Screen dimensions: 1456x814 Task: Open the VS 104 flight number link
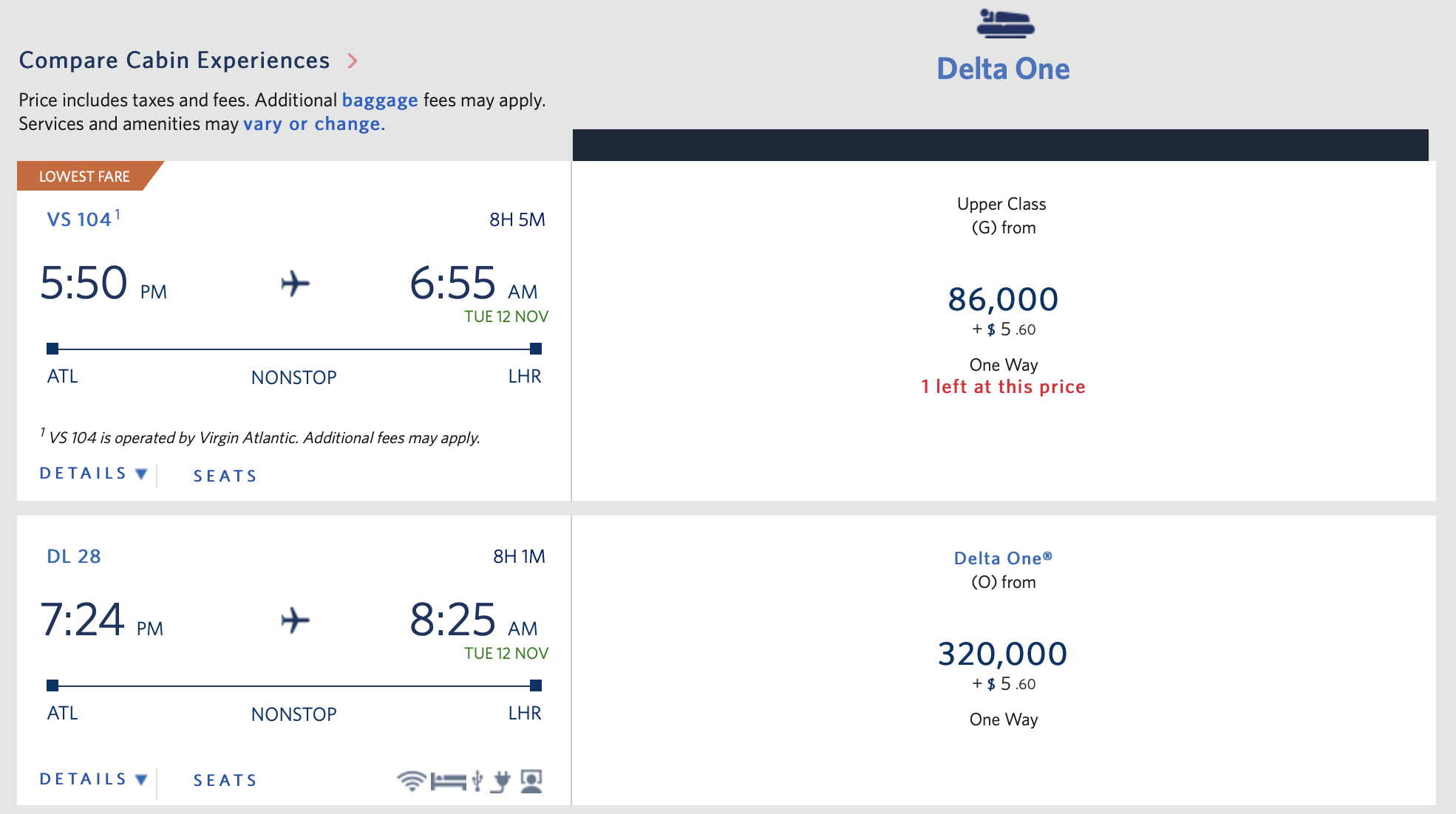79,220
